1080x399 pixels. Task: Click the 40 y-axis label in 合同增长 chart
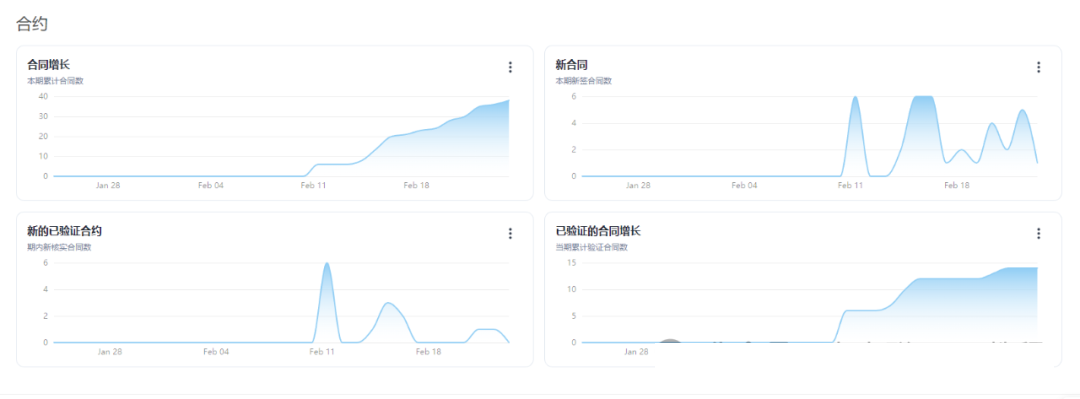[43, 96]
